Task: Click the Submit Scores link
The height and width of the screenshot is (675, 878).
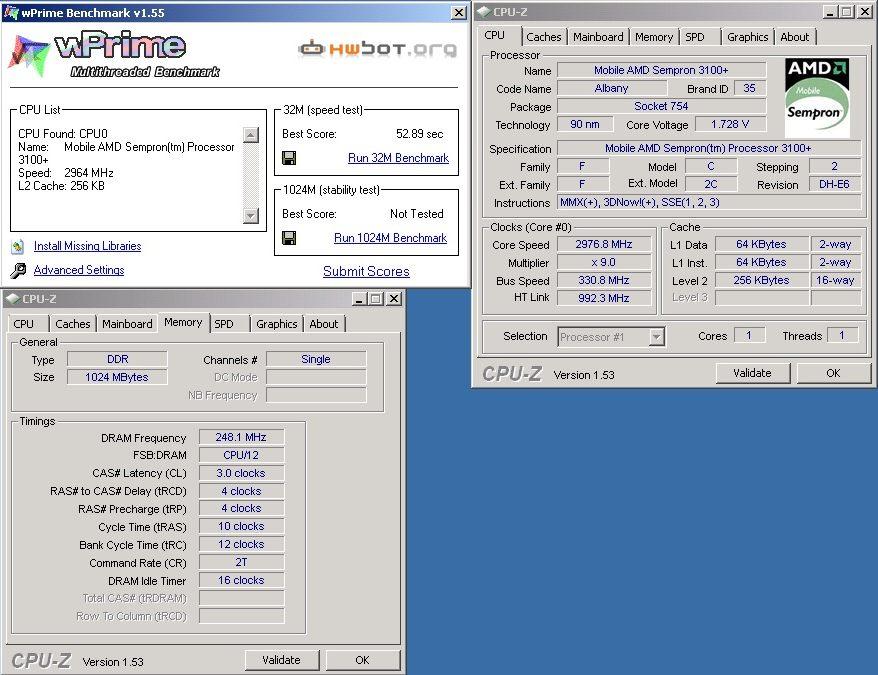Action: point(366,271)
